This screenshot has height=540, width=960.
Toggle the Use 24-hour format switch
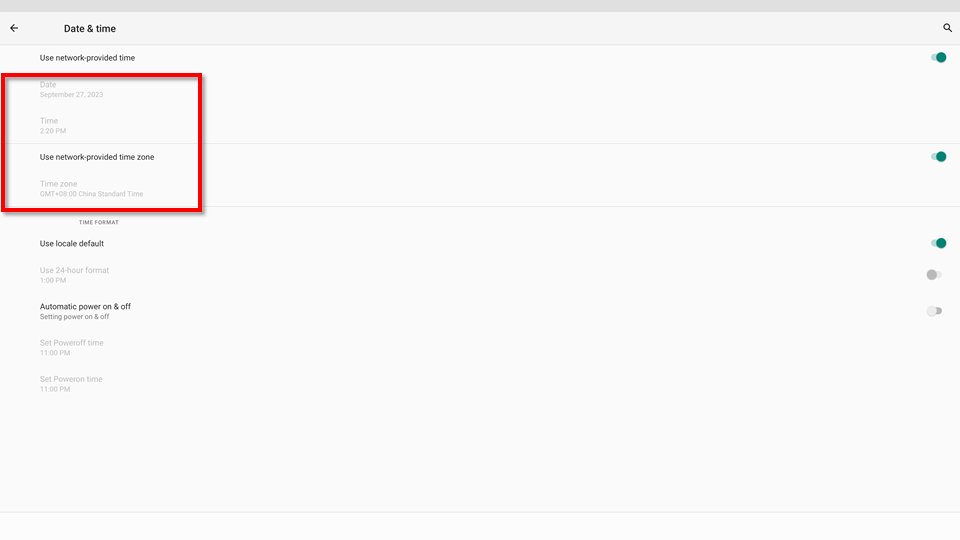(933, 274)
